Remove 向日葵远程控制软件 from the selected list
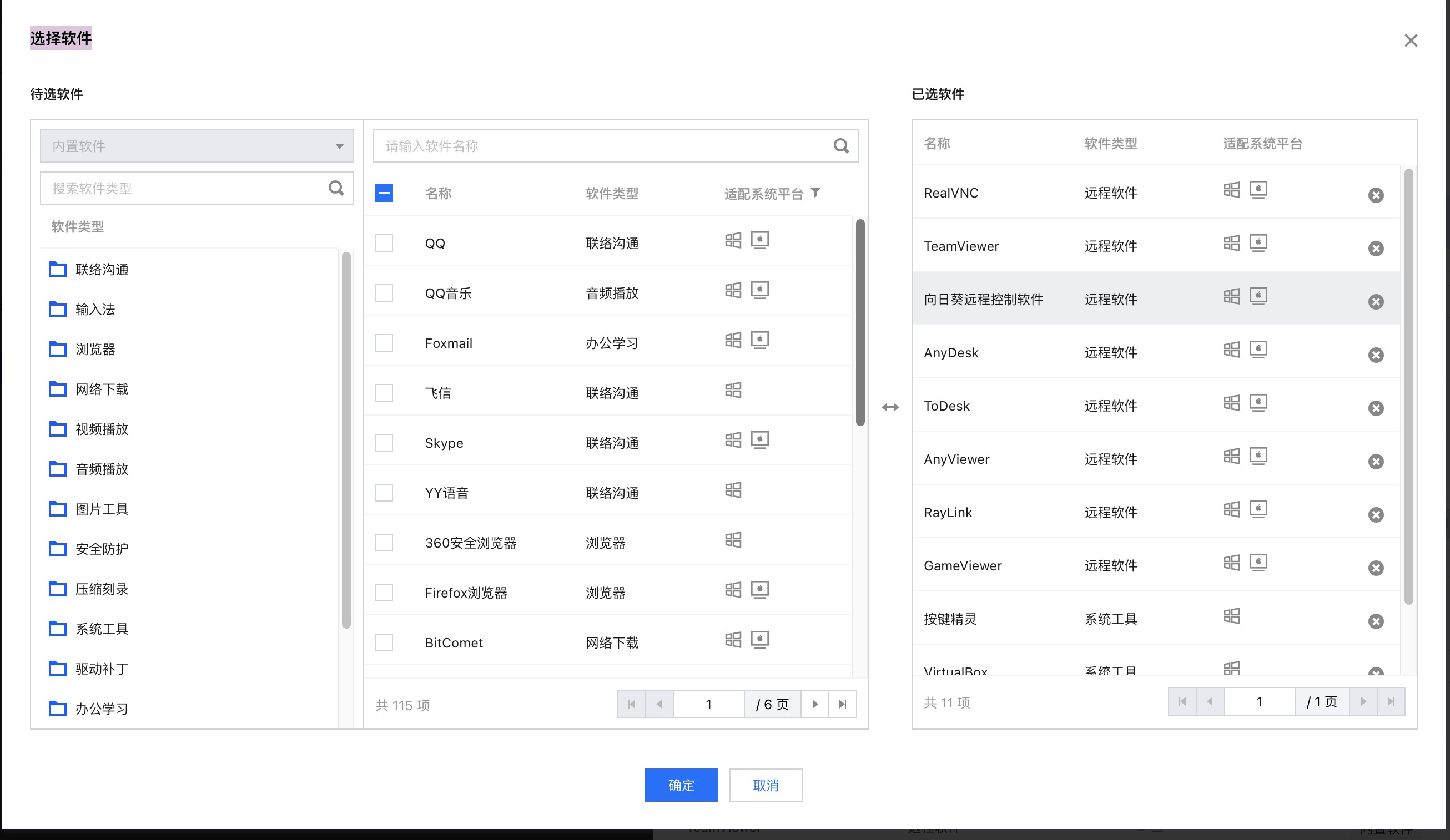 pos(1376,302)
